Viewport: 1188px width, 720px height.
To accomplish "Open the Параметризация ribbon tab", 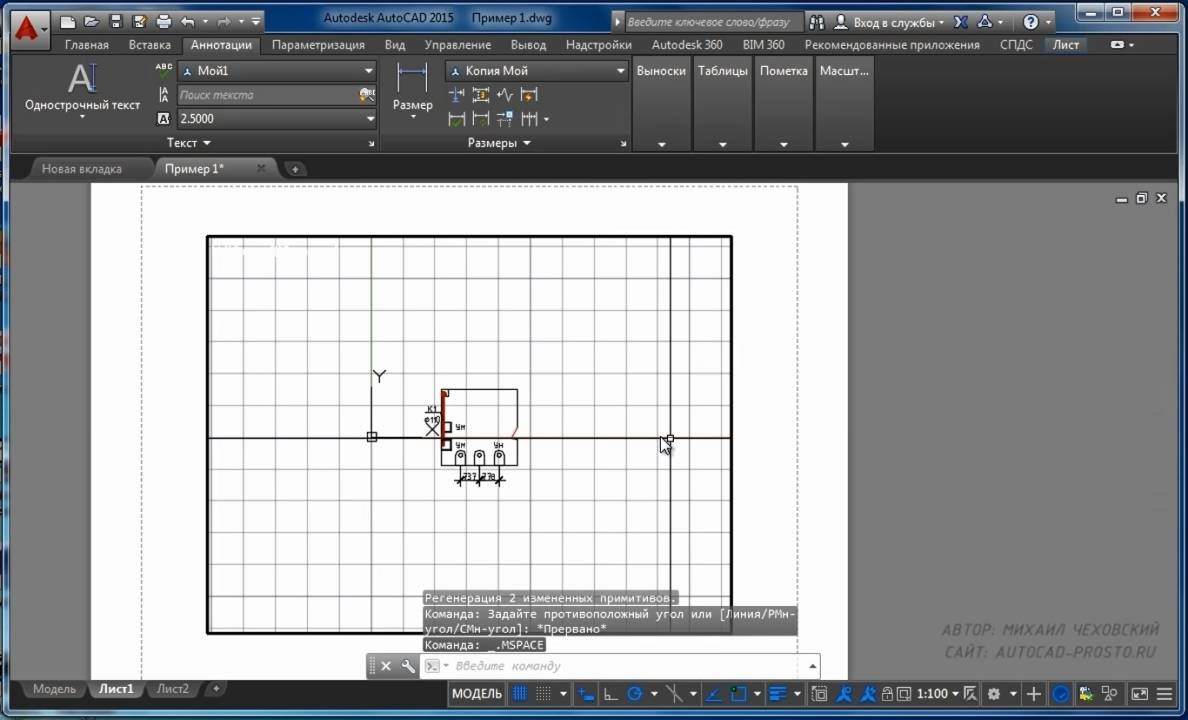I will [x=318, y=45].
